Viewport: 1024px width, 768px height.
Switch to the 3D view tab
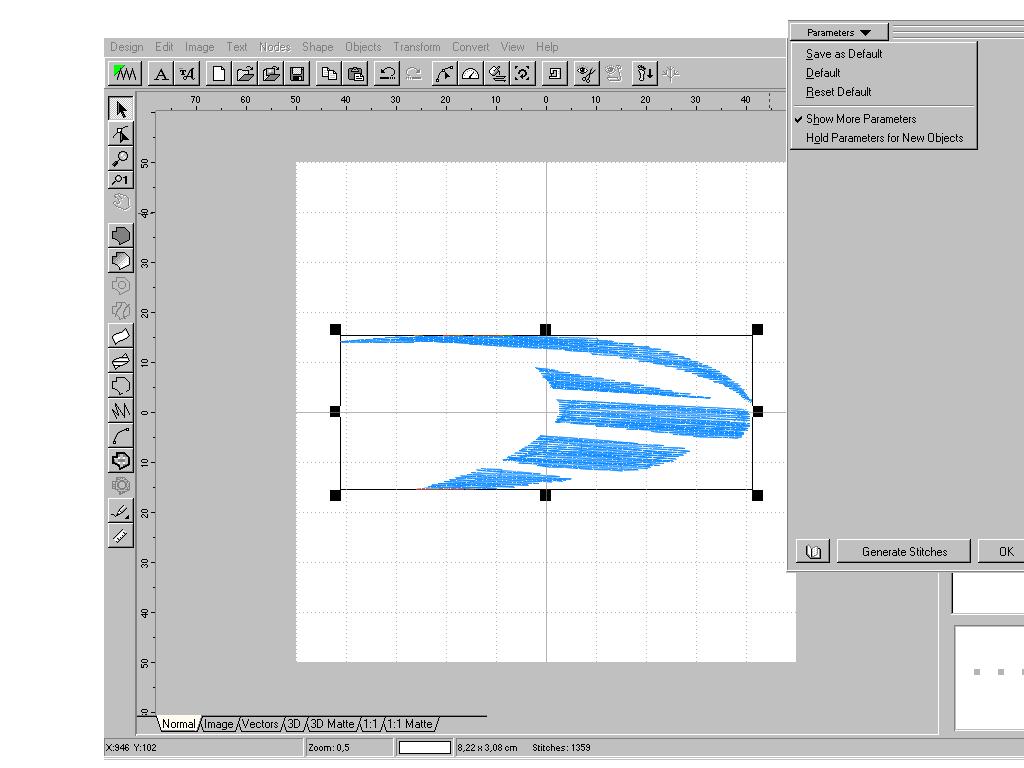click(x=294, y=724)
